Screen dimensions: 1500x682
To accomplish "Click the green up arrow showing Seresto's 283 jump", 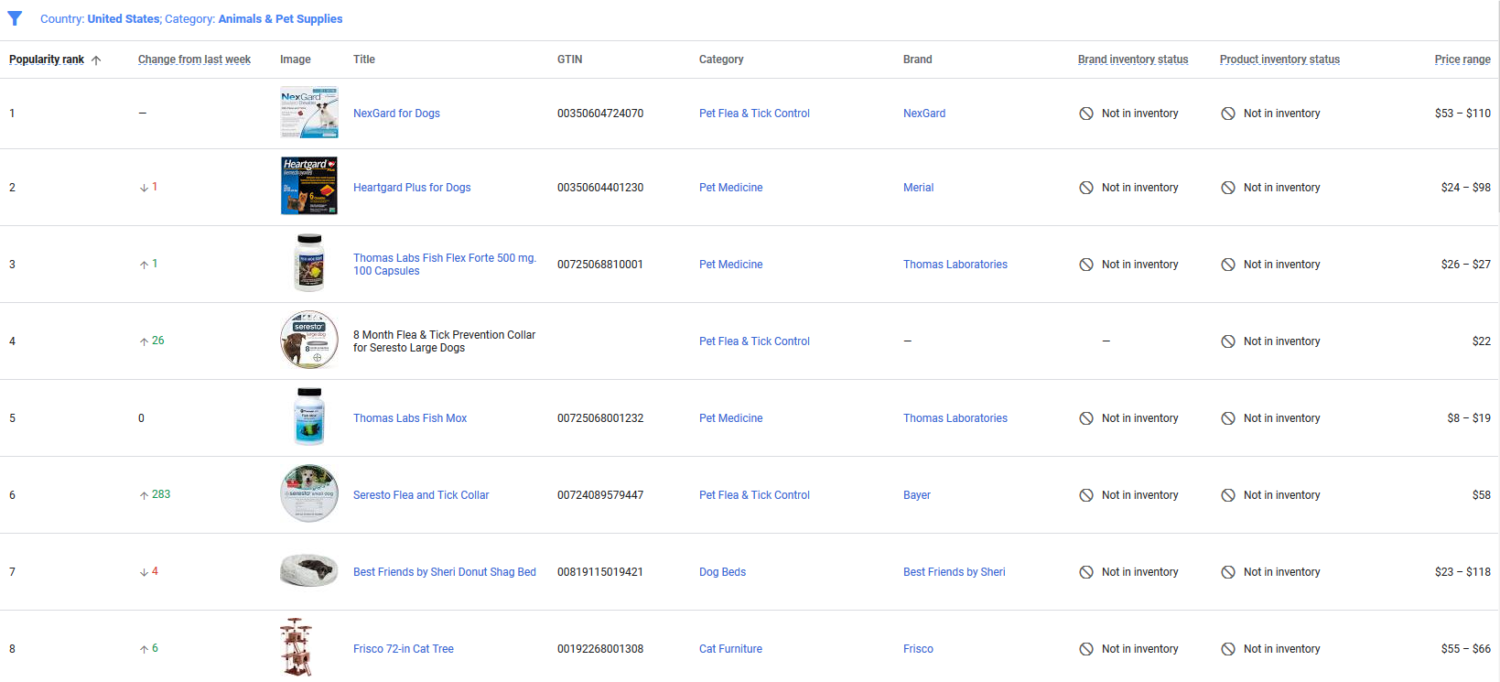I will pyautogui.click(x=143, y=494).
